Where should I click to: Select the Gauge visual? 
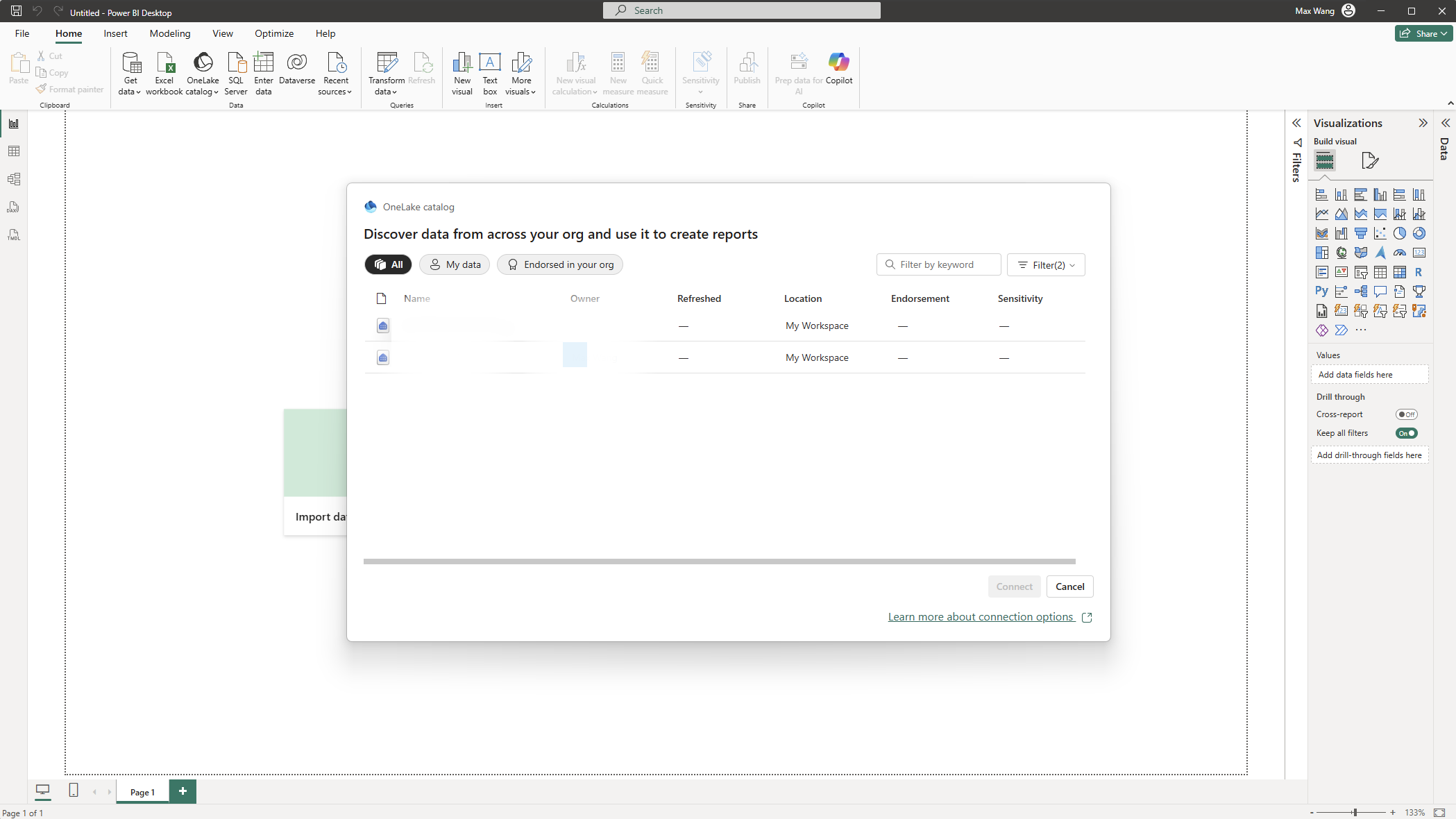1399,253
